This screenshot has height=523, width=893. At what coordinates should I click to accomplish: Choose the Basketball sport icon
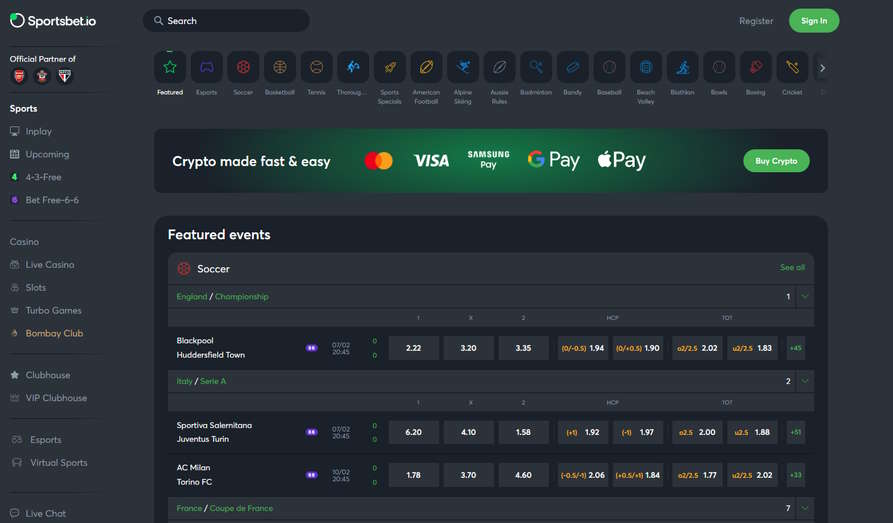coord(280,68)
